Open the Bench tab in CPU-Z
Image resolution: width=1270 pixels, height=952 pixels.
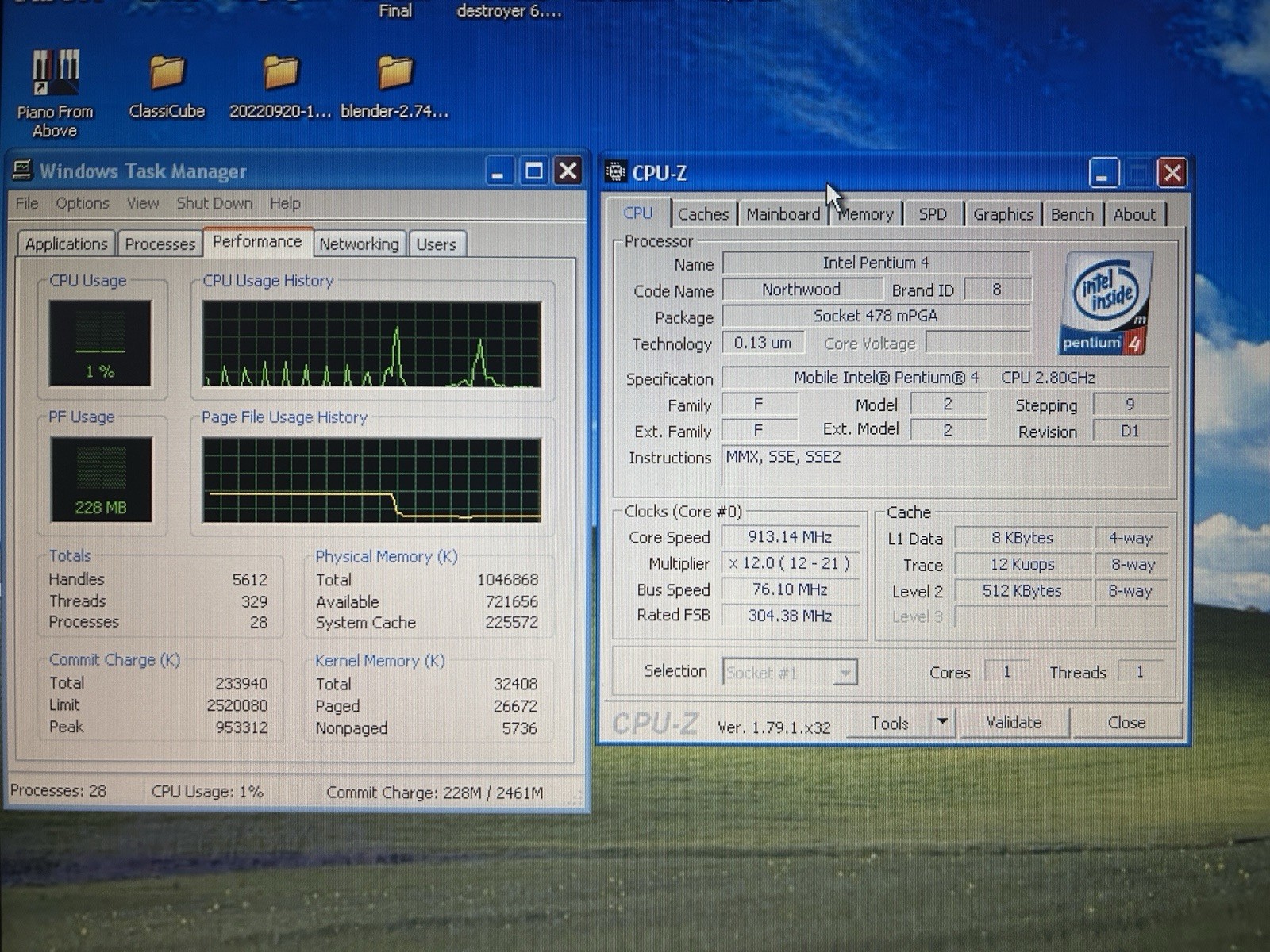[1072, 214]
